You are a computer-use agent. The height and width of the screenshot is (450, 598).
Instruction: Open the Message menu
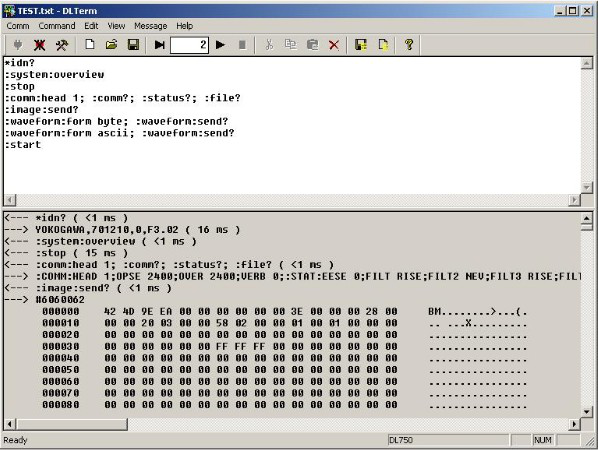click(x=151, y=26)
